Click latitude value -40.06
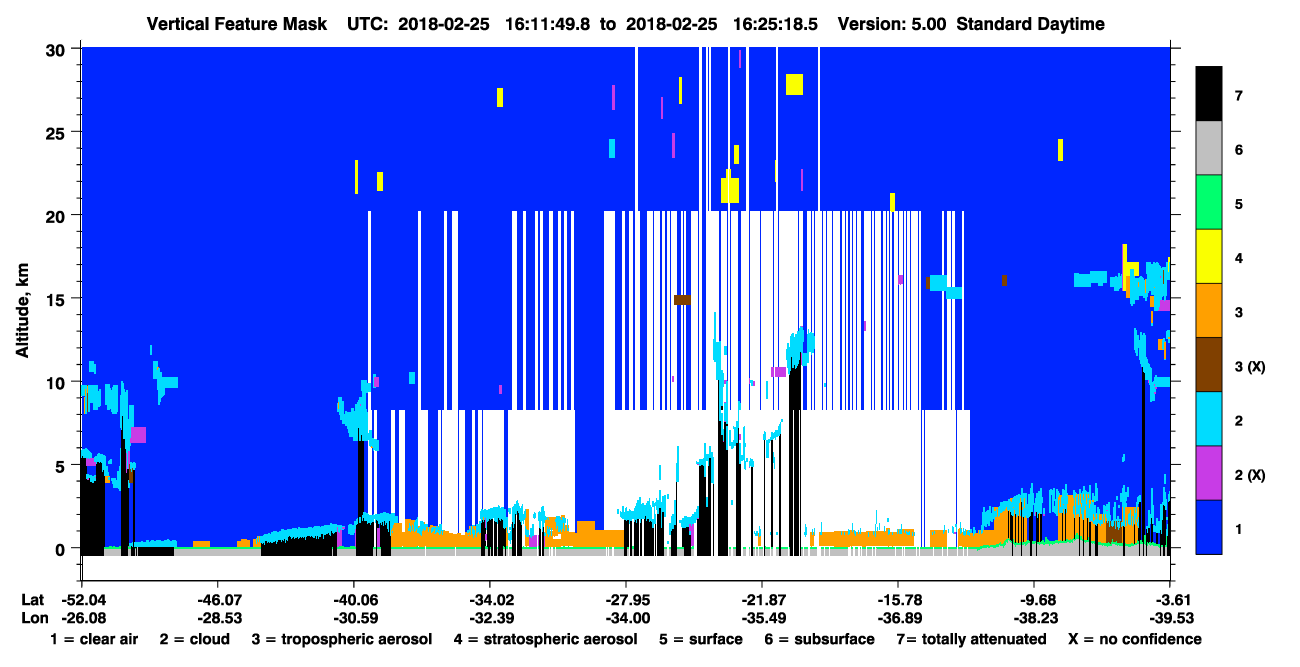Screen dimensions: 1300x667 coord(353,599)
